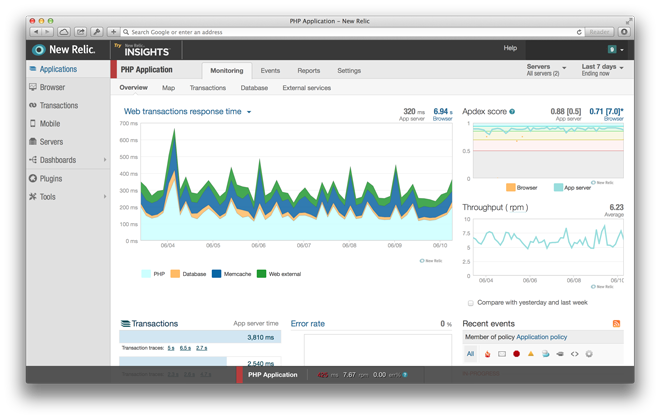
Task: Toggle the Web external legend entry
Action: coord(279,274)
